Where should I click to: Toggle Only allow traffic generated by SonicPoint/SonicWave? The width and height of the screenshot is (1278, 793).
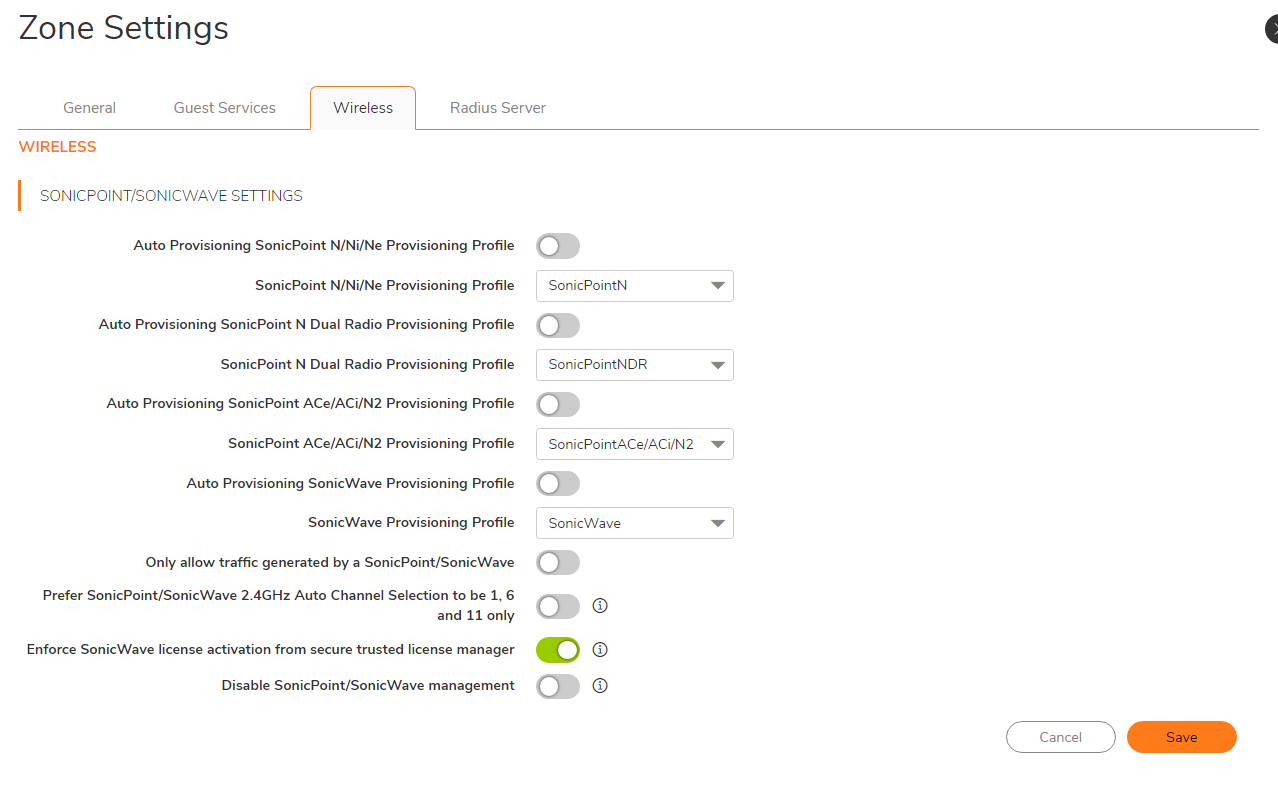(x=558, y=563)
